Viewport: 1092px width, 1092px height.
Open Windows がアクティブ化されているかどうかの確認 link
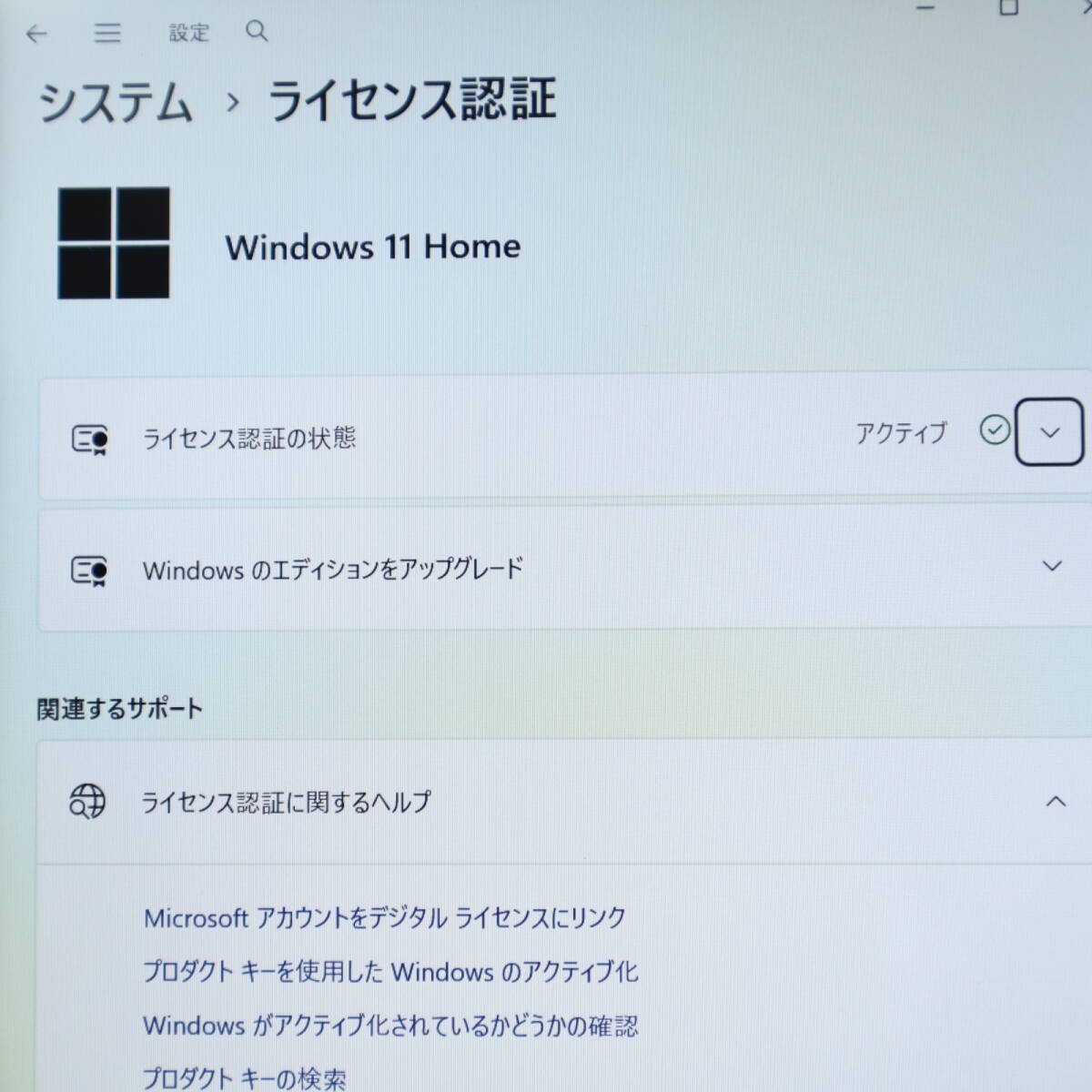pos(390,1026)
